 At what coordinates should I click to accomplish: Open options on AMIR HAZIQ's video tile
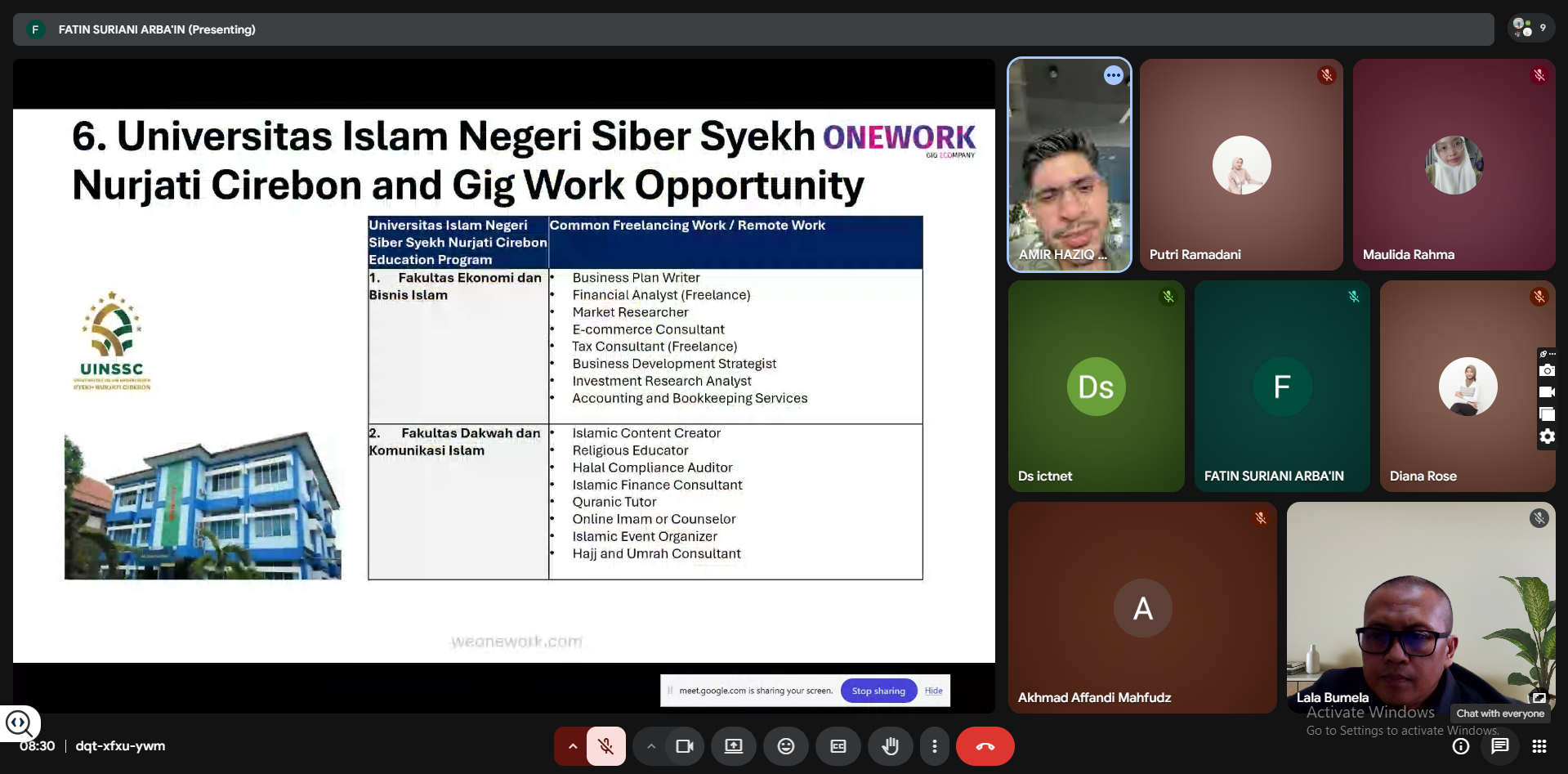click(1113, 75)
